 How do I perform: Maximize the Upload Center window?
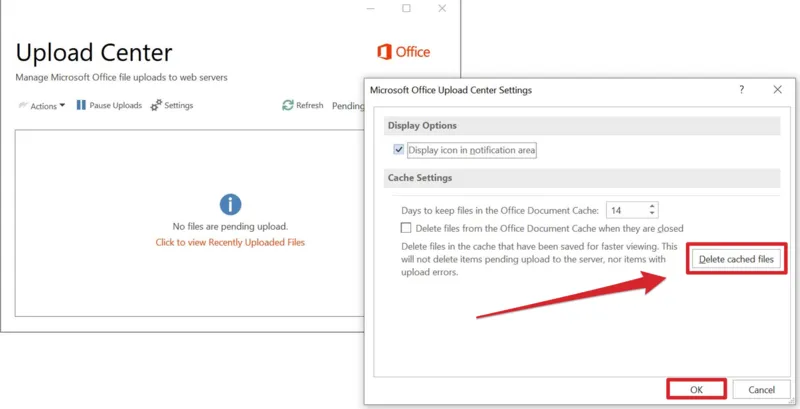point(406,8)
